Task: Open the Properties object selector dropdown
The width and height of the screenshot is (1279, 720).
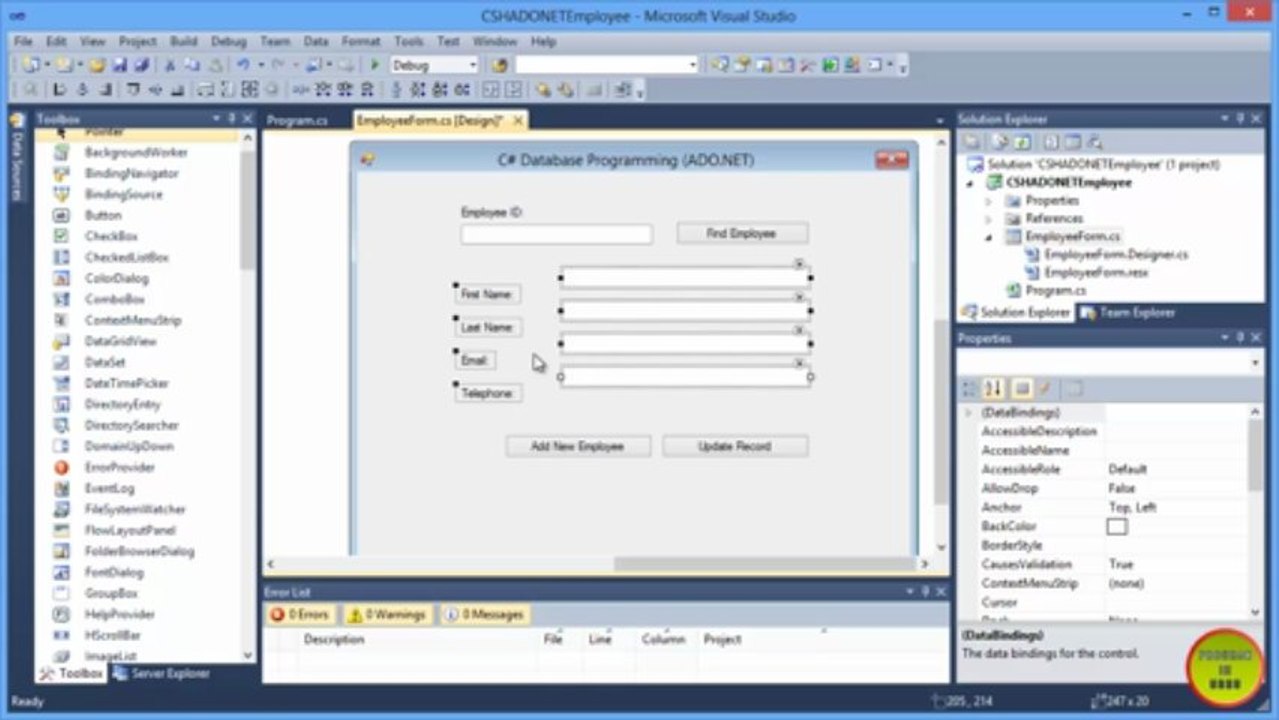Action: 1256,363
